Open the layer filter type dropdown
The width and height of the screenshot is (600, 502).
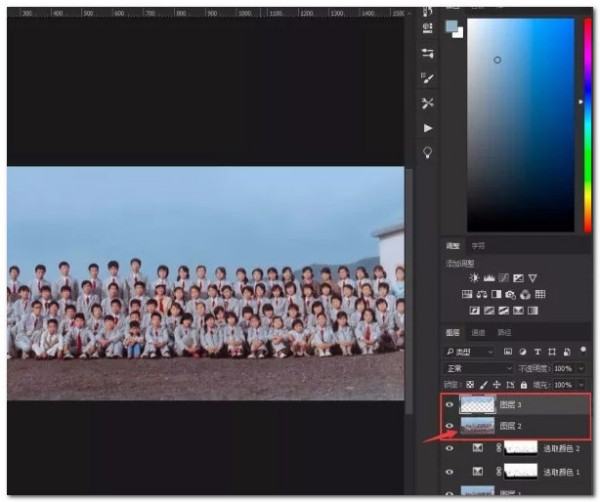click(469, 352)
